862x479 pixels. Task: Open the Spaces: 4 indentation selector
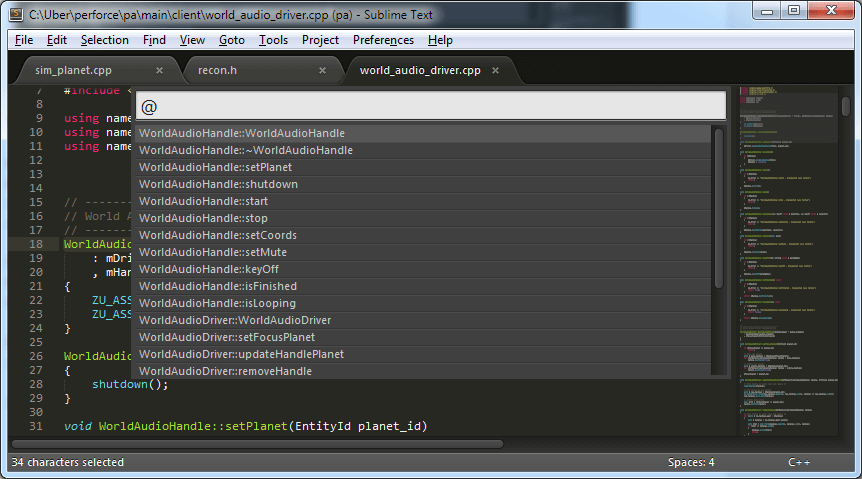coord(691,462)
